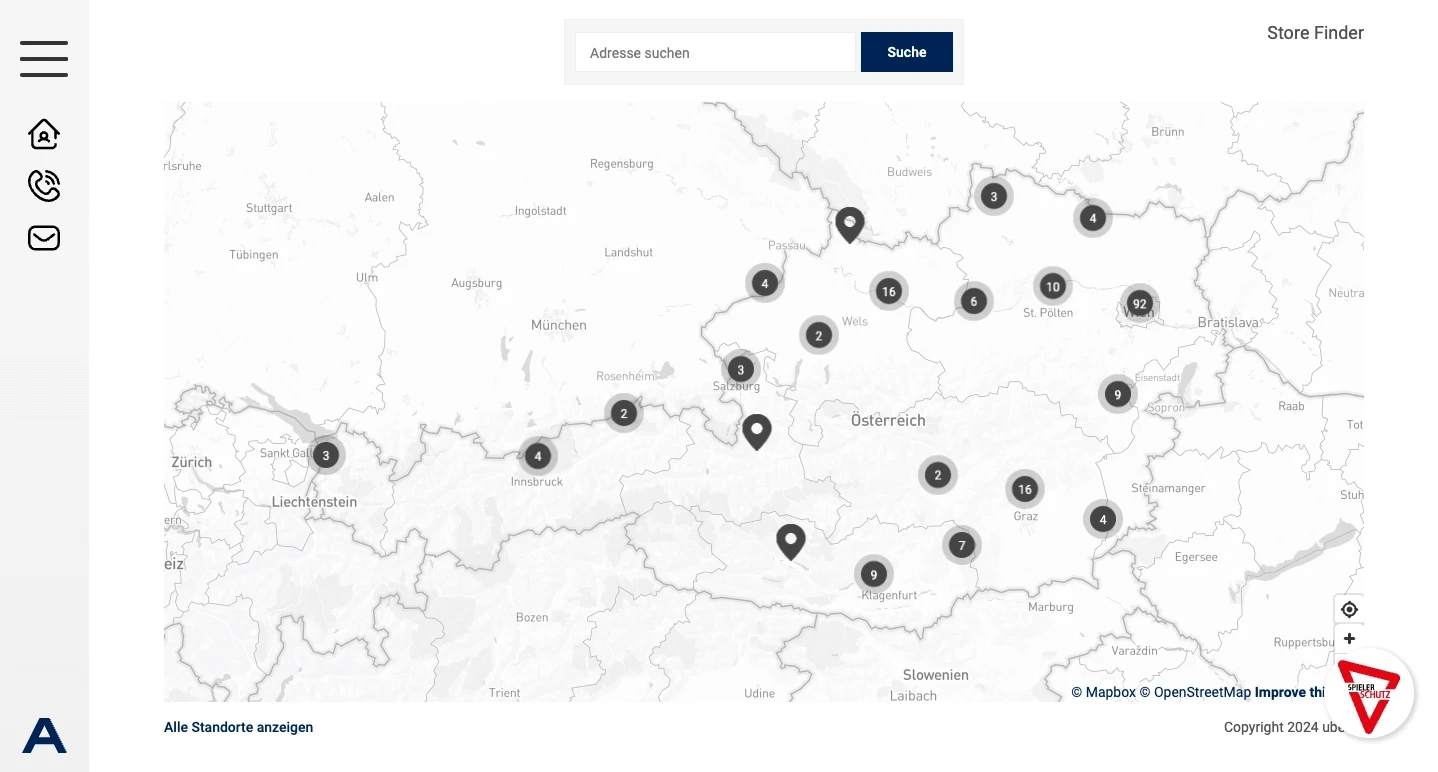
Task: Open the Mapbox attribution link
Action: 1103,692
